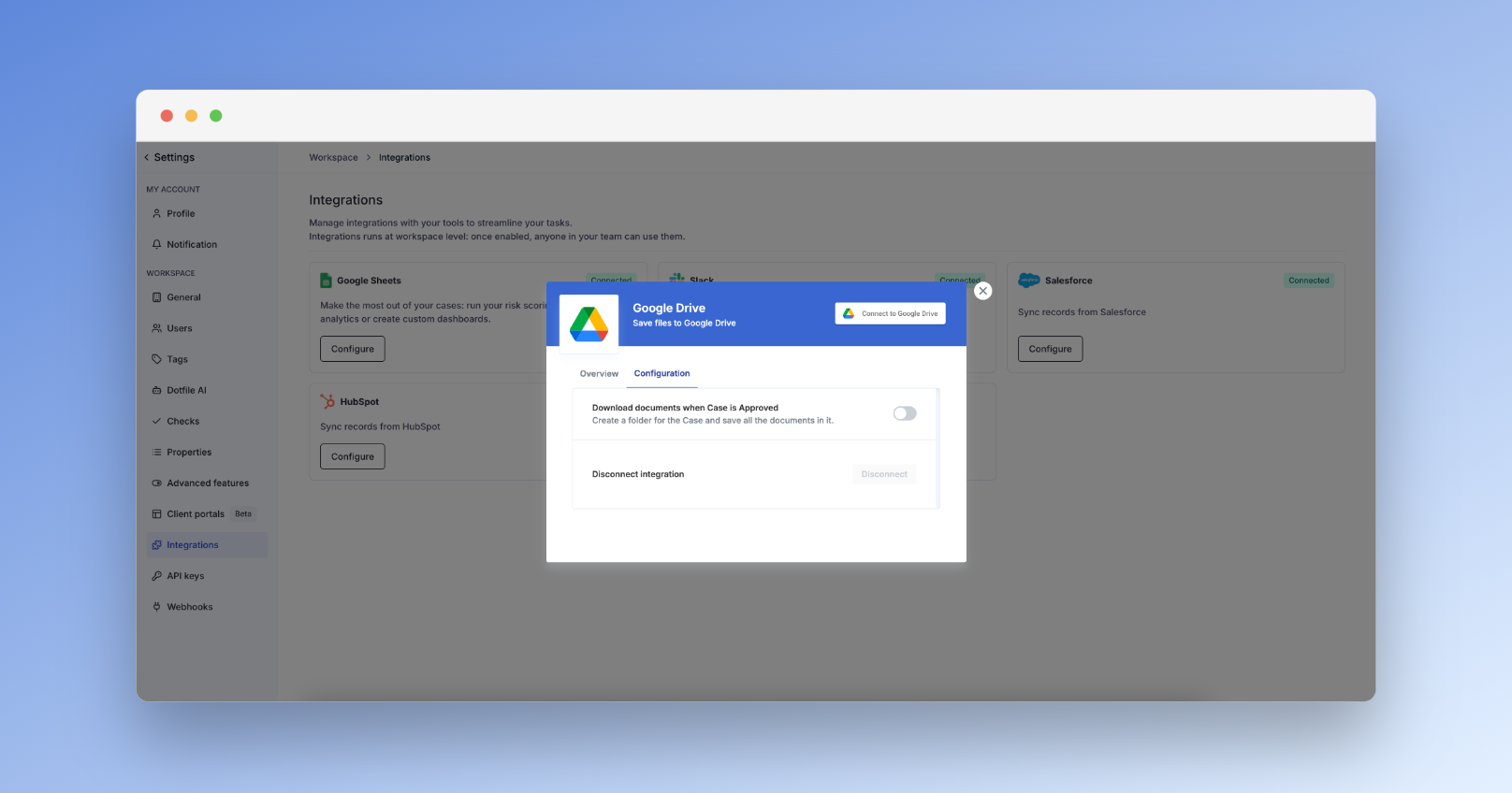Click the 'Sync records from HubSpot' text

click(x=380, y=426)
